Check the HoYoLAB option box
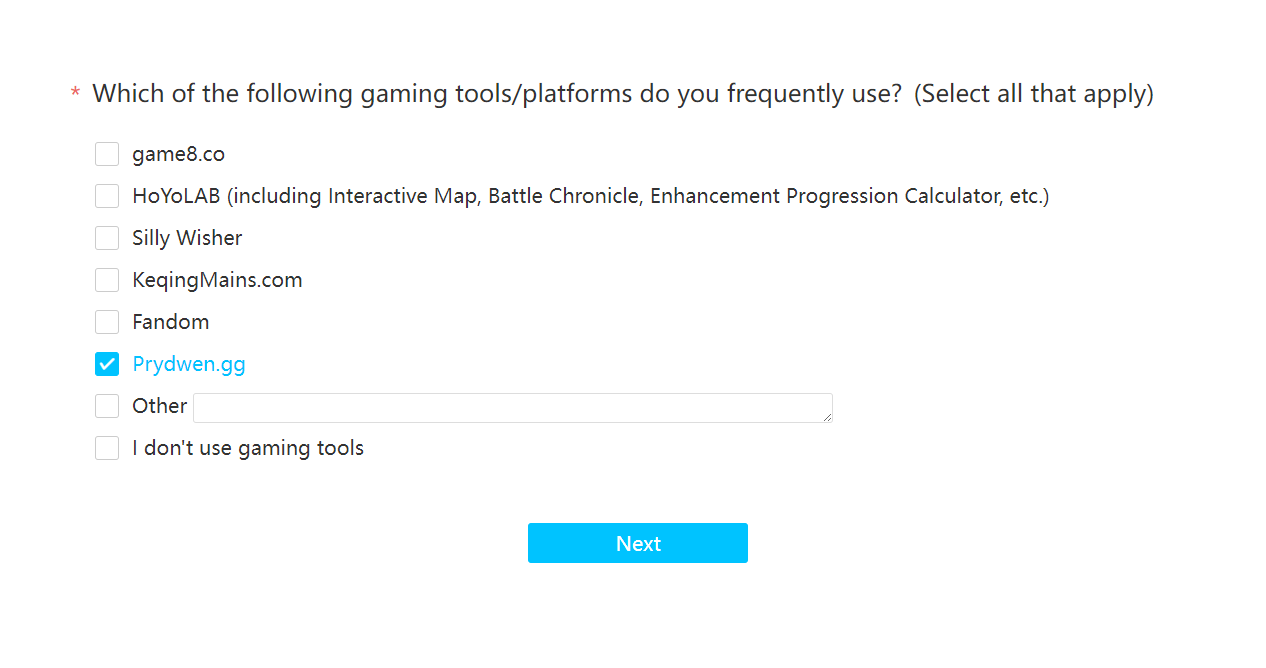 107,196
